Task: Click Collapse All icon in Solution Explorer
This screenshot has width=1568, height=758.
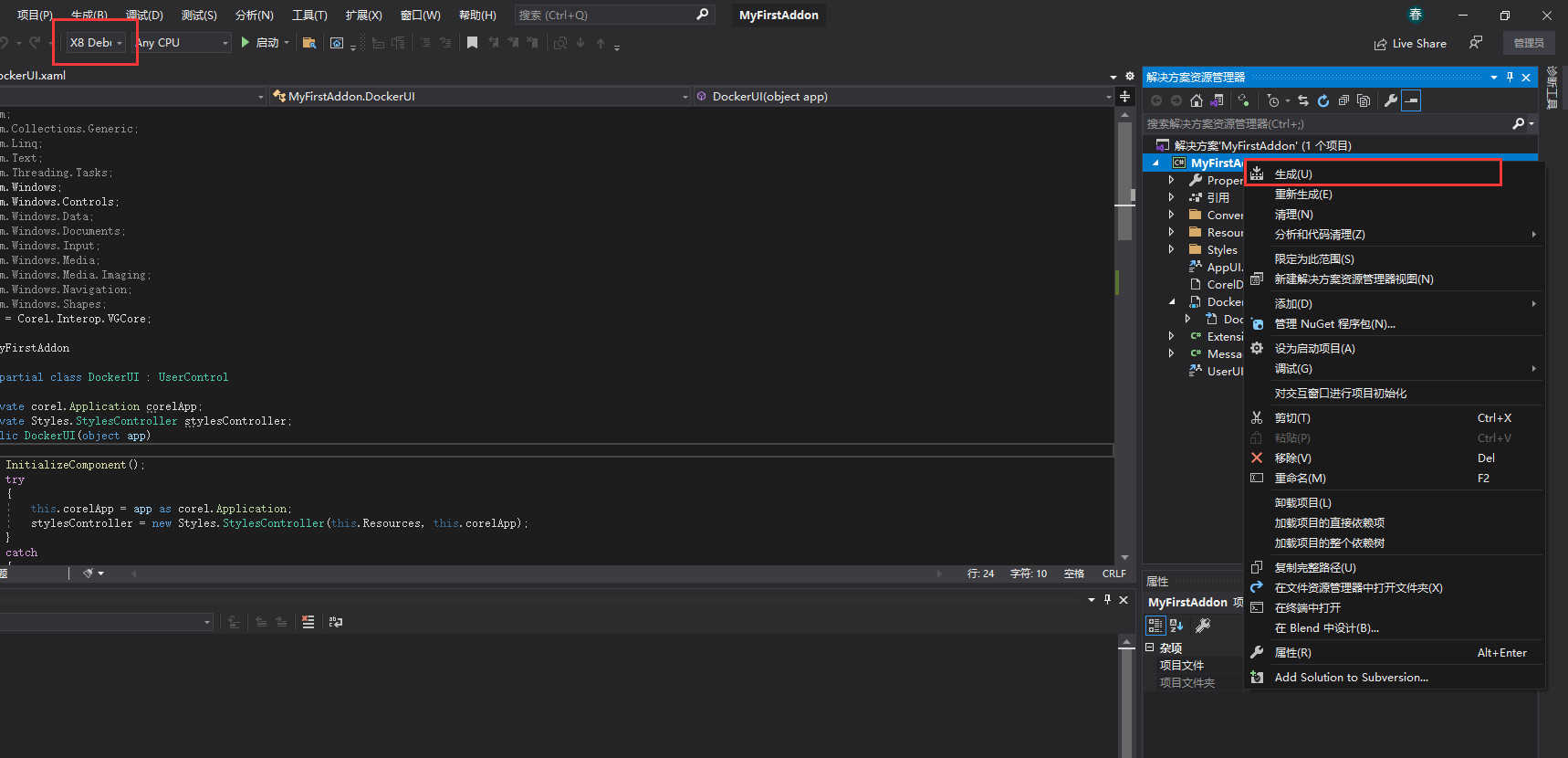Action: (x=1343, y=100)
